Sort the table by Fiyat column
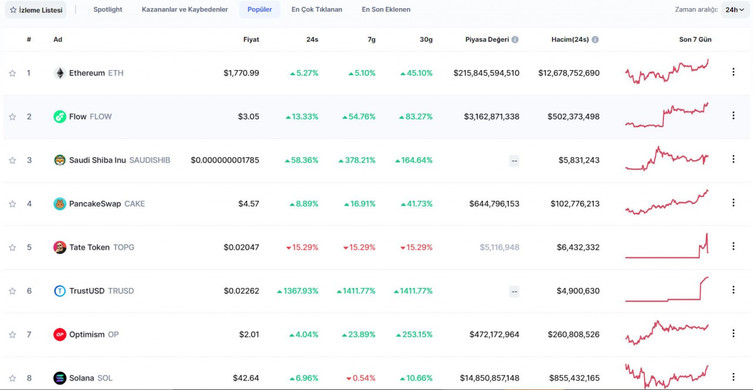The image size is (753, 390). coord(251,40)
